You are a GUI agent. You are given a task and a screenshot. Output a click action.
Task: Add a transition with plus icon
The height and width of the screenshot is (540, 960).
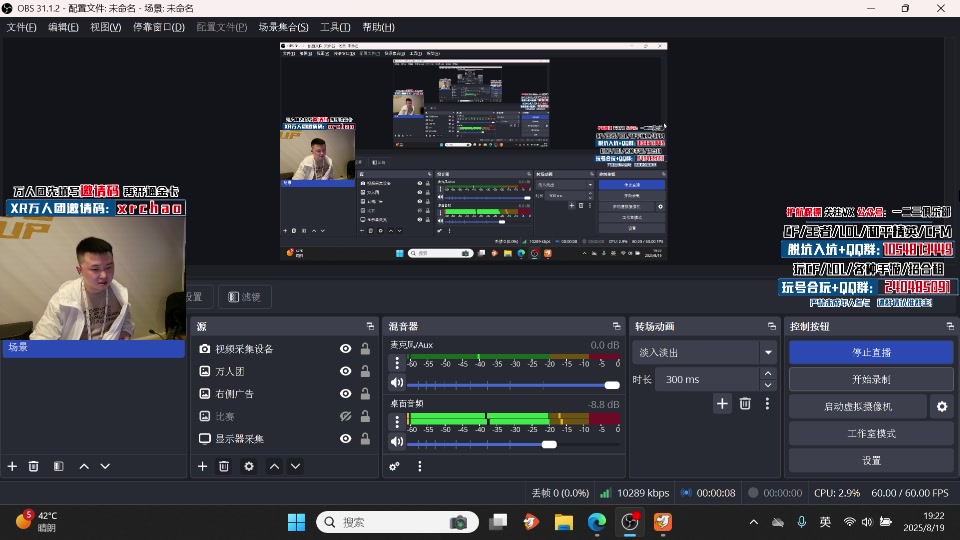click(x=722, y=403)
